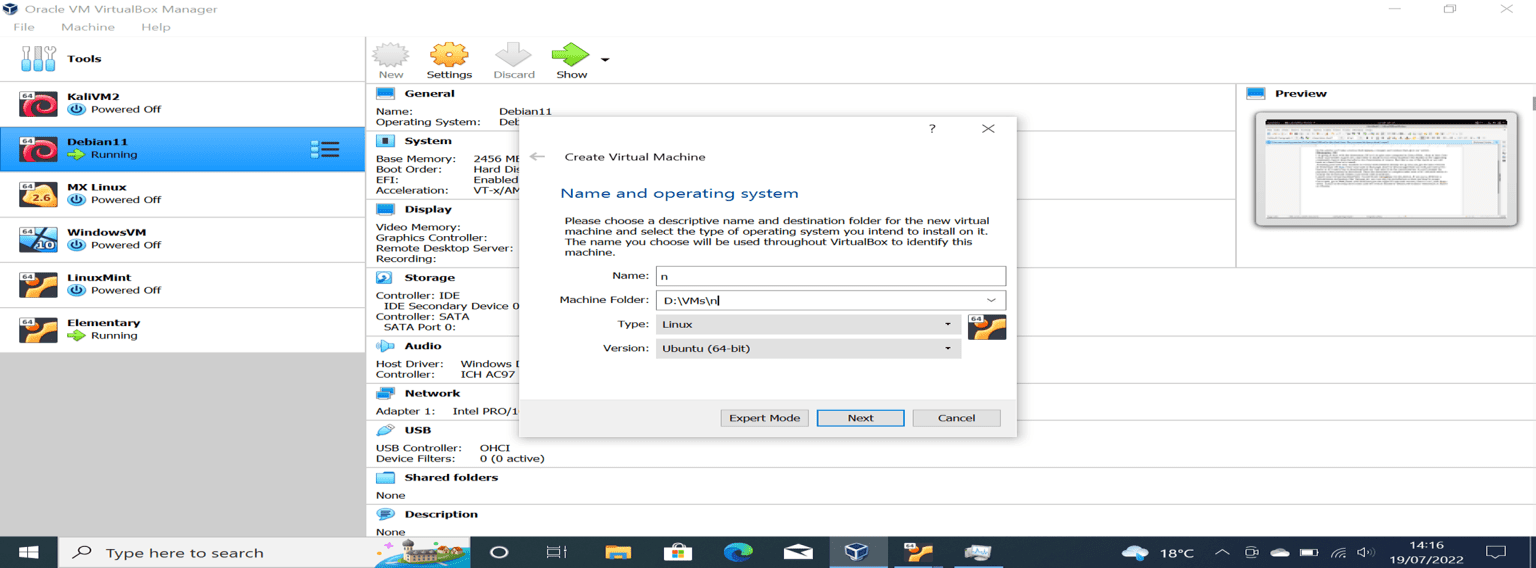Viewport: 1536px width, 568px height.
Task: Open the Settings gear in the toolbar
Action: [449, 60]
